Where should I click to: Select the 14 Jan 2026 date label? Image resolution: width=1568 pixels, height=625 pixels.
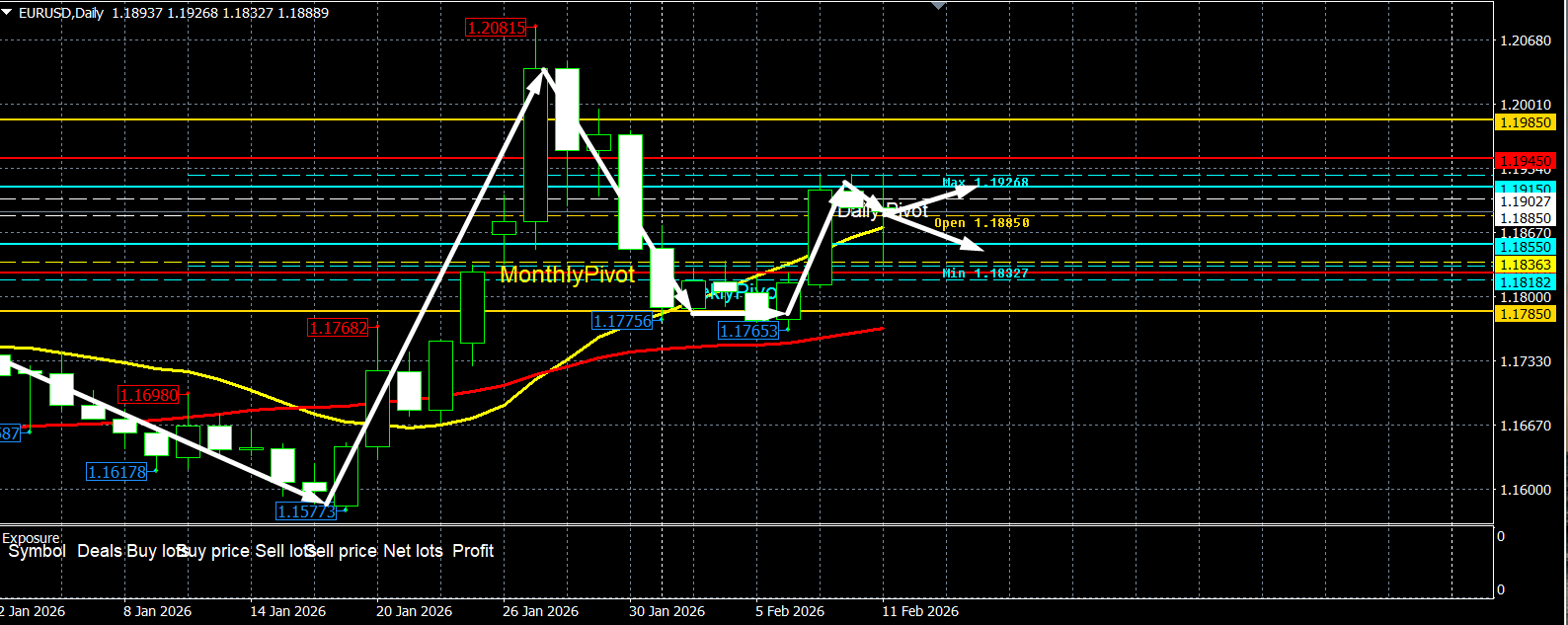(288, 611)
